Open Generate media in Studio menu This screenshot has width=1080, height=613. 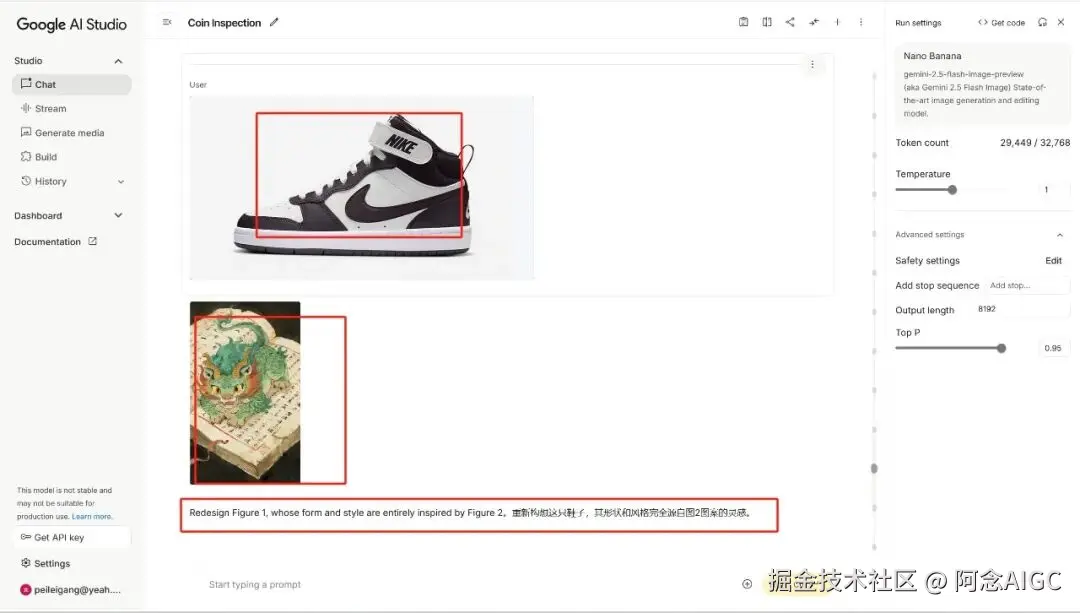click(x=72, y=132)
